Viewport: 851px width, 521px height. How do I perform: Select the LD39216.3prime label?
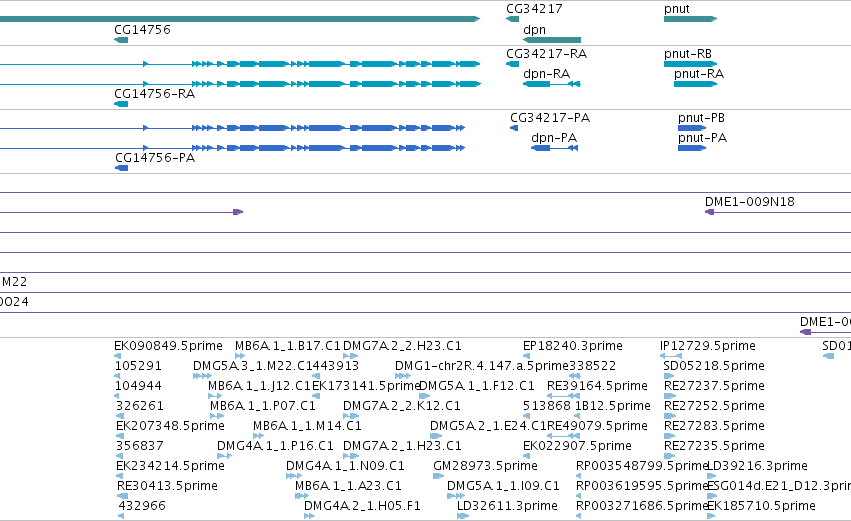[x=758, y=466]
